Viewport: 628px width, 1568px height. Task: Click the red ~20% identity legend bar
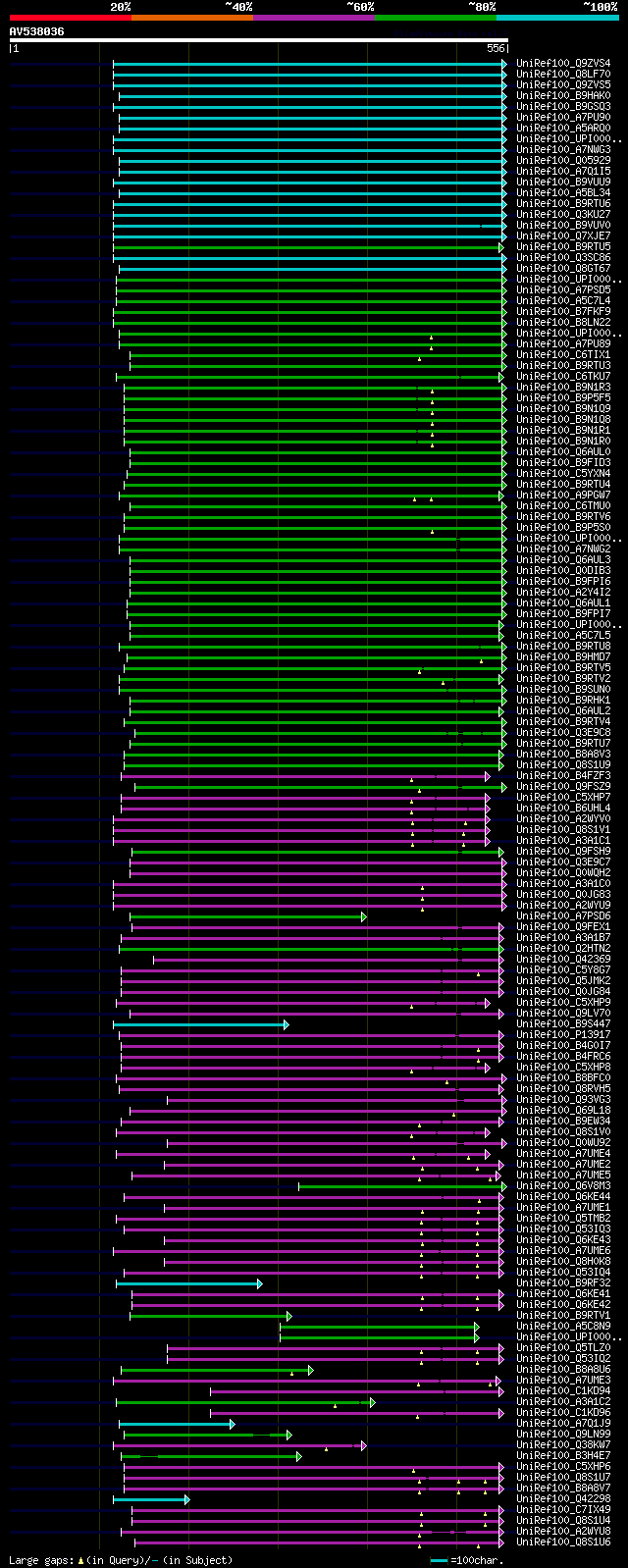click(71, 18)
